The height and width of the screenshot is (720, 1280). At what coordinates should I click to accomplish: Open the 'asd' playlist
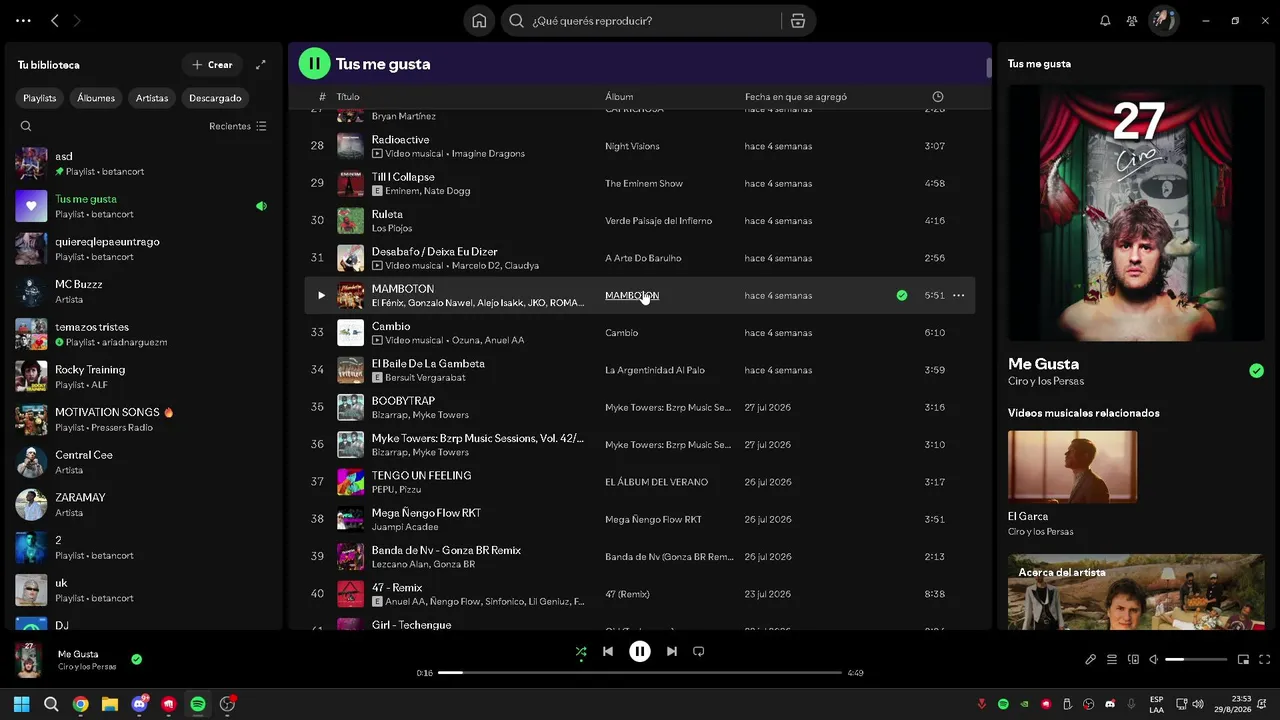tap(142, 164)
